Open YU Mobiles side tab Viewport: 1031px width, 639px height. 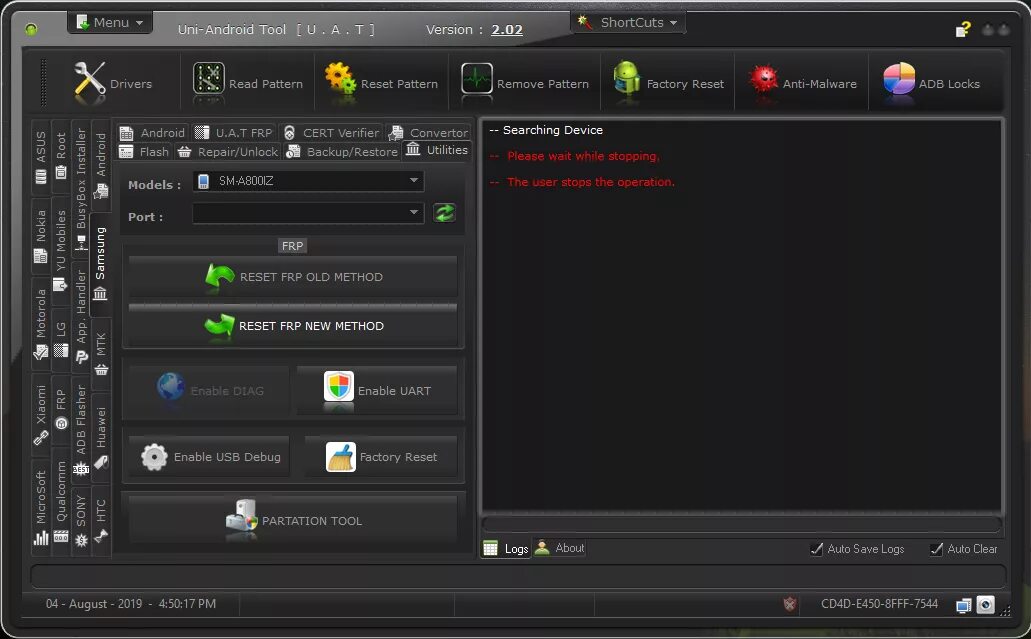click(61, 250)
